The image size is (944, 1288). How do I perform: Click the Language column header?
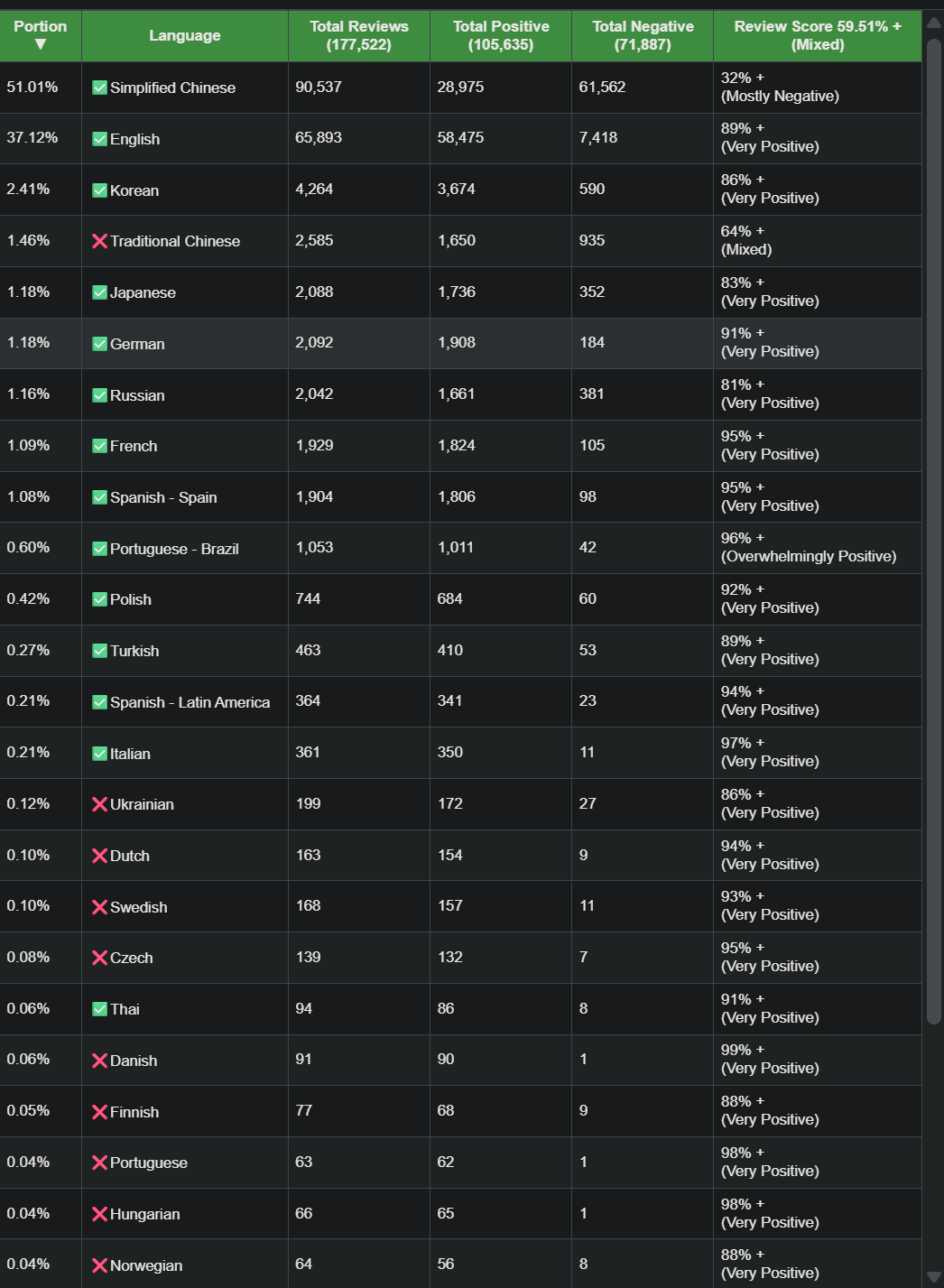(185, 35)
